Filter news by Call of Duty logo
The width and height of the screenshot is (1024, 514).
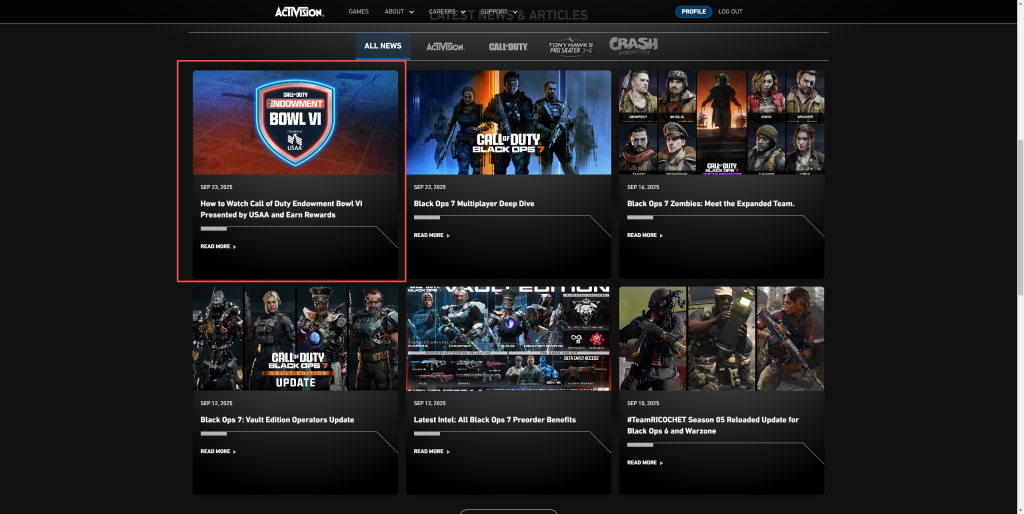coord(508,46)
